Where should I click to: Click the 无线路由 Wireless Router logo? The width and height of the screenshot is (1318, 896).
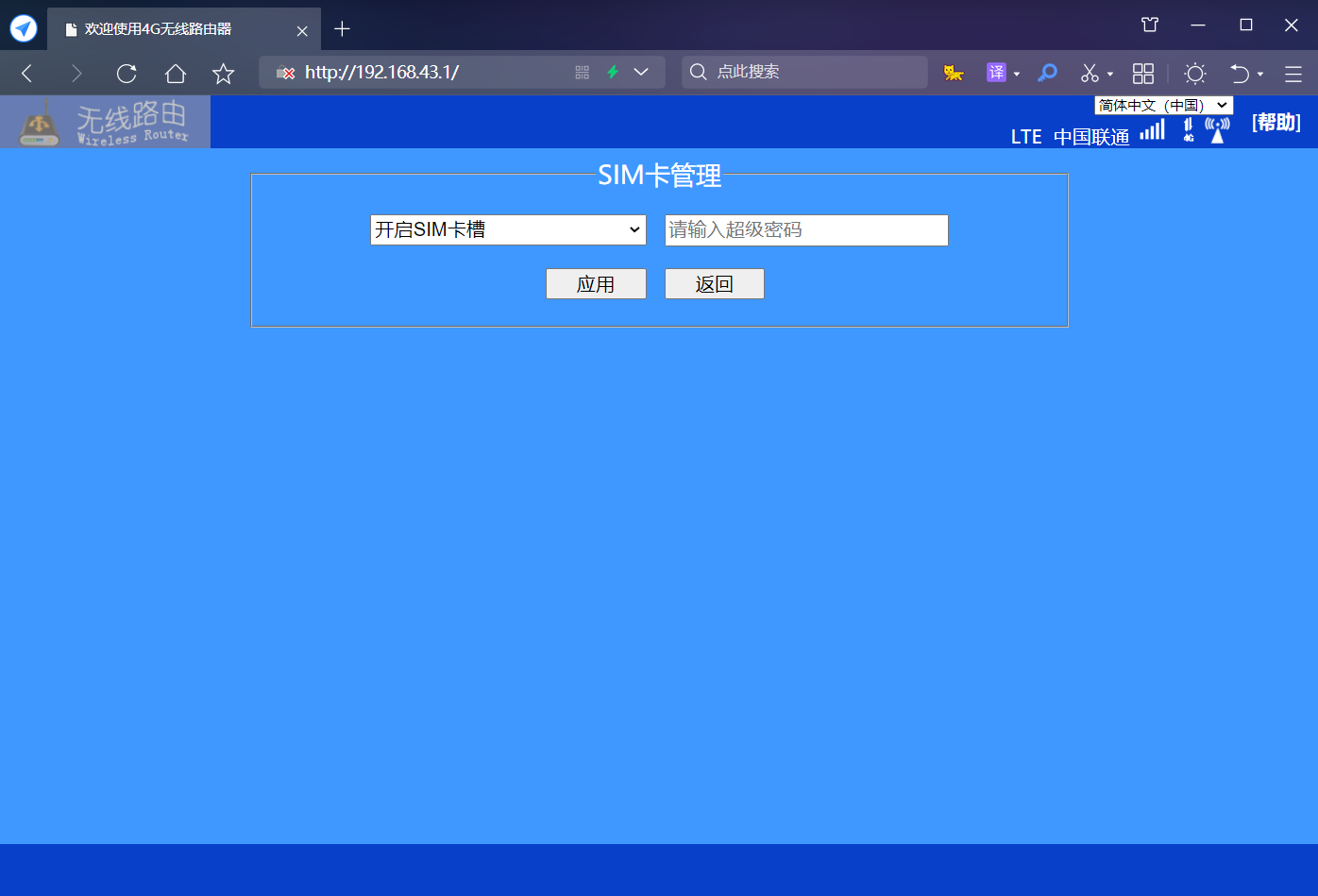coord(105,122)
